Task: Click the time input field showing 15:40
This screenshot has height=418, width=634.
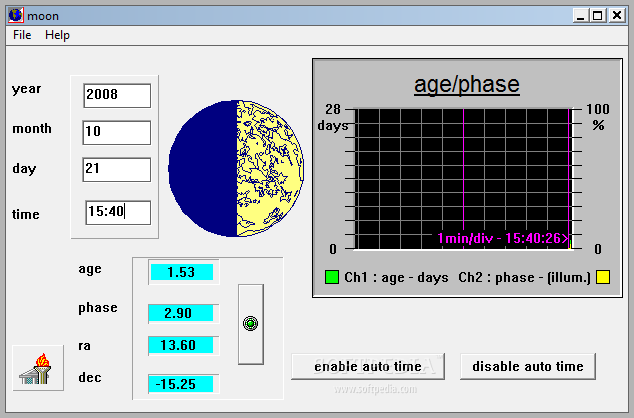Action: point(118,212)
